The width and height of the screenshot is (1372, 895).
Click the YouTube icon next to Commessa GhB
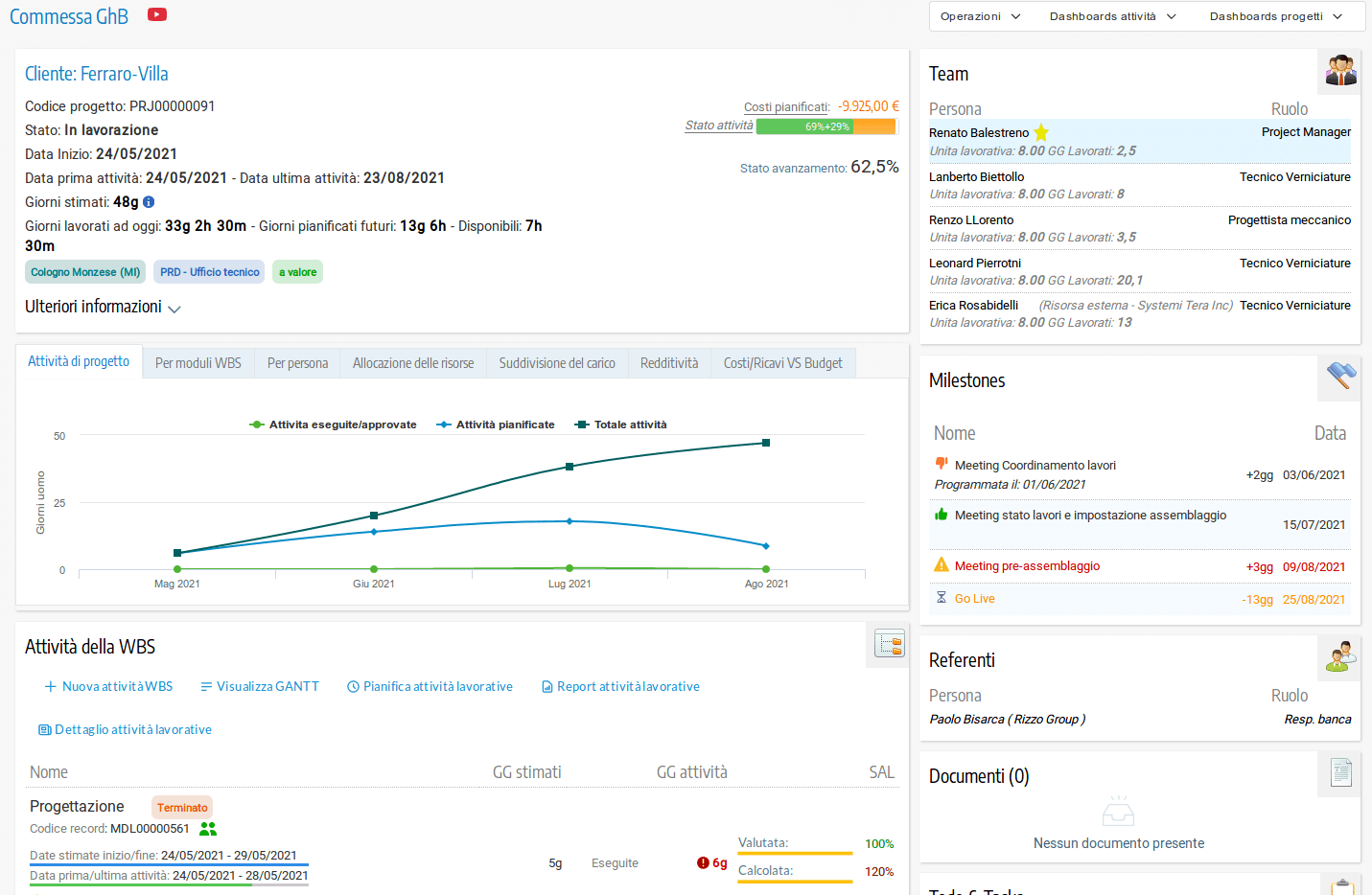[x=156, y=14]
